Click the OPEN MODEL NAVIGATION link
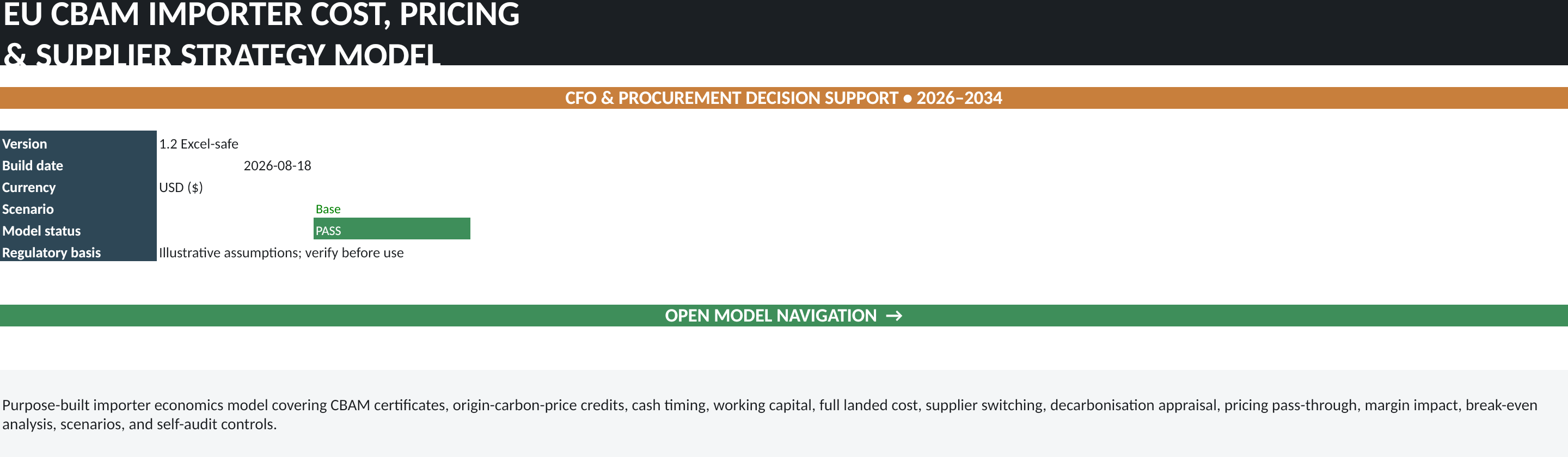1568x457 pixels. (x=783, y=315)
